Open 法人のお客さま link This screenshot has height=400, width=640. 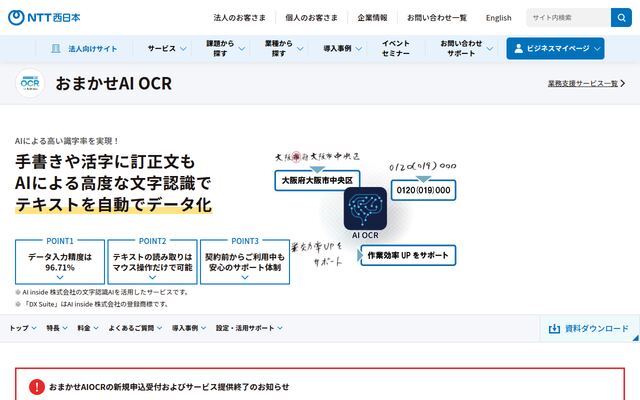click(240, 18)
